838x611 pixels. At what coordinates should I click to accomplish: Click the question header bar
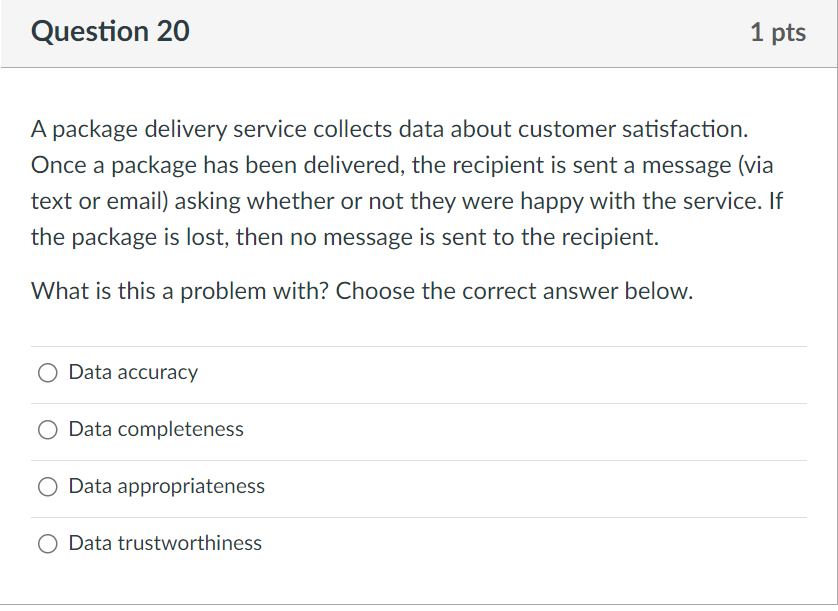[x=419, y=31]
